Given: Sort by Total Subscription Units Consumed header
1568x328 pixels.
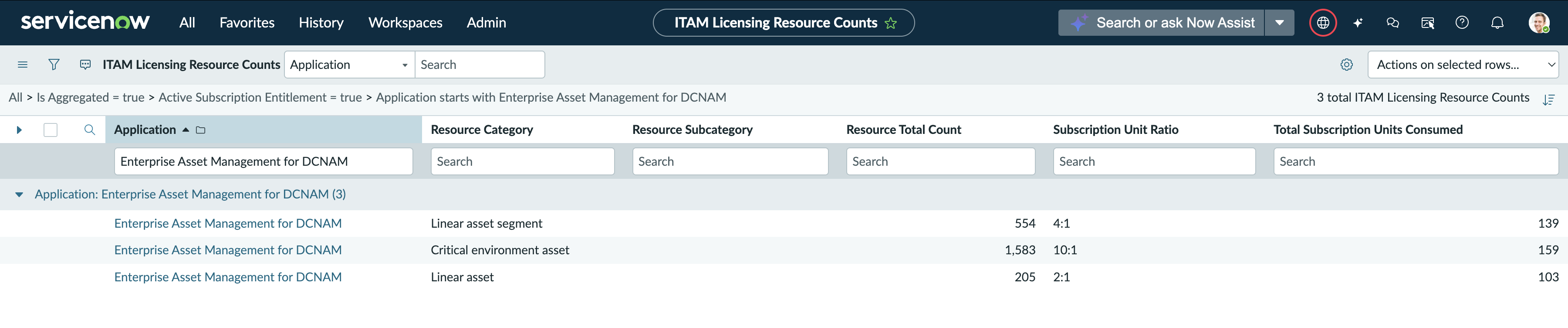Looking at the screenshot, I should (1368, 130).
